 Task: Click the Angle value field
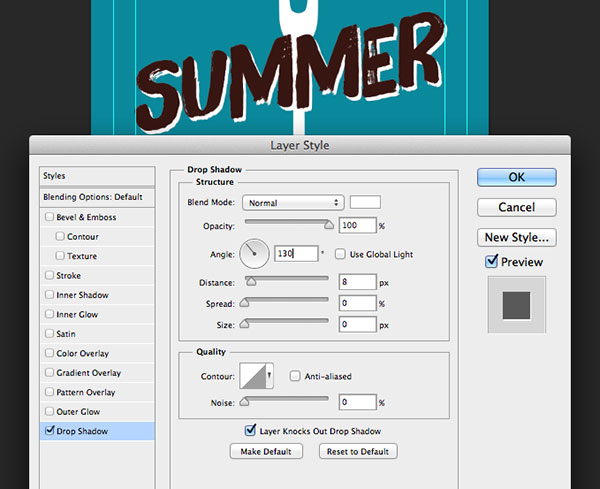296,254
